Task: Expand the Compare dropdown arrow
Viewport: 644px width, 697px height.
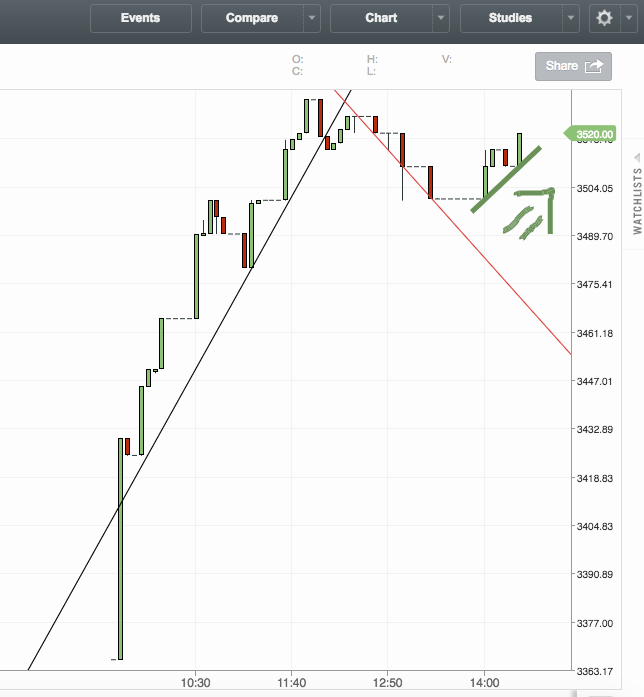Action: tap(313, 18)
